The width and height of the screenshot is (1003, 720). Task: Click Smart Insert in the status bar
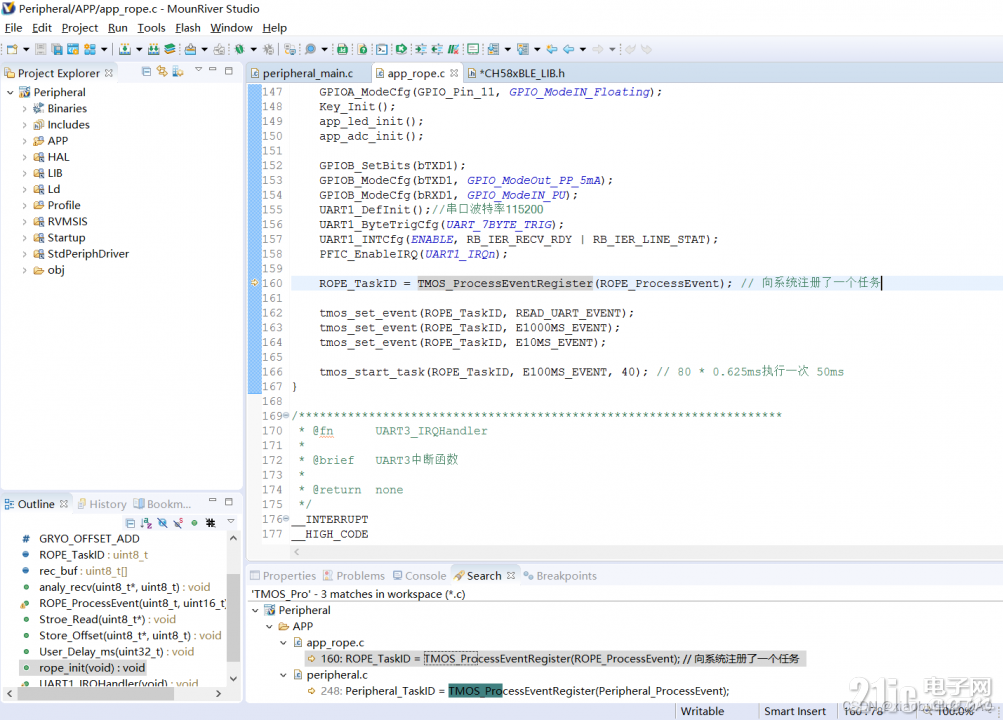tap(795, 712)
